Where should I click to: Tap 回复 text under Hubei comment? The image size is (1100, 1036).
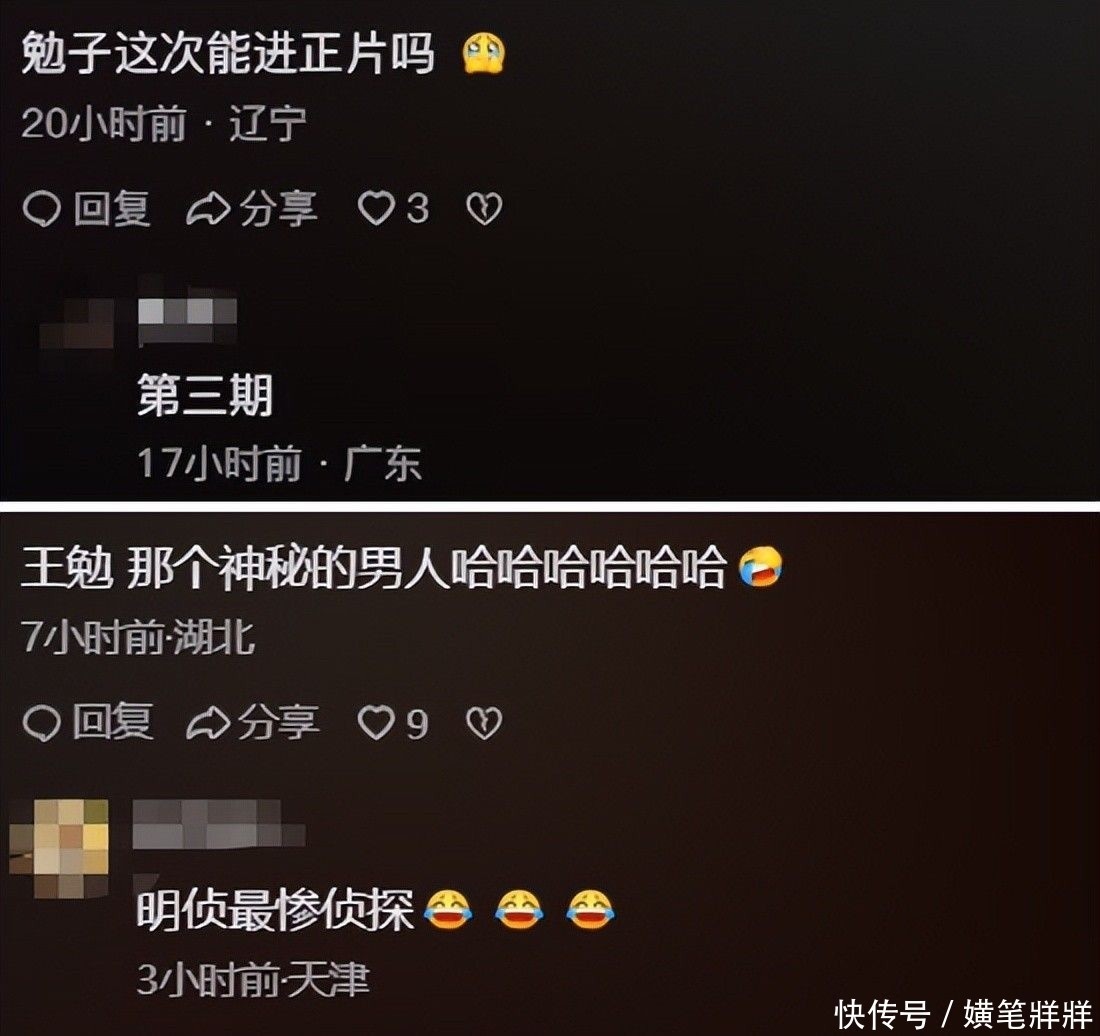(x=112, y=722)
